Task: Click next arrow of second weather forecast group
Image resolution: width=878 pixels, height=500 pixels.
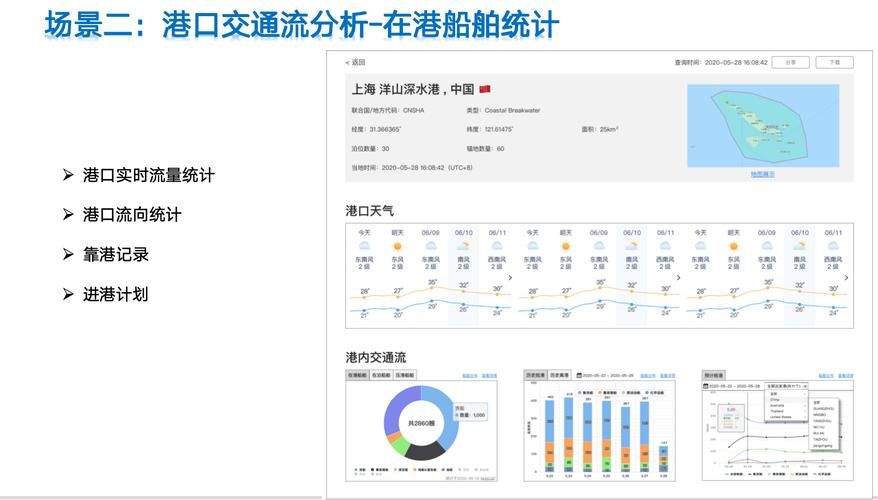Action: coord(678,278)
